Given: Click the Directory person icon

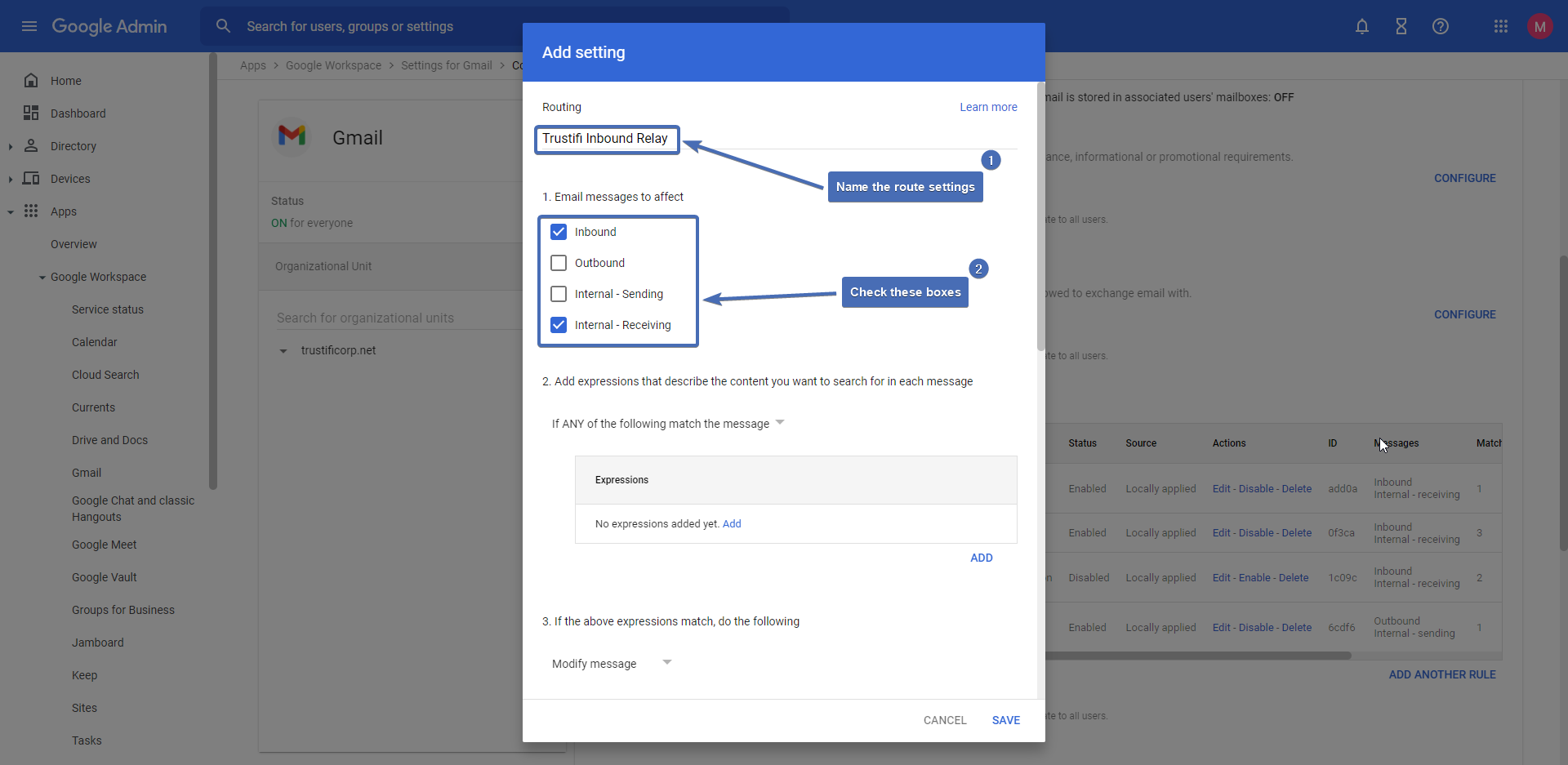Looking at the screenshot, I should tap(31, 145).
